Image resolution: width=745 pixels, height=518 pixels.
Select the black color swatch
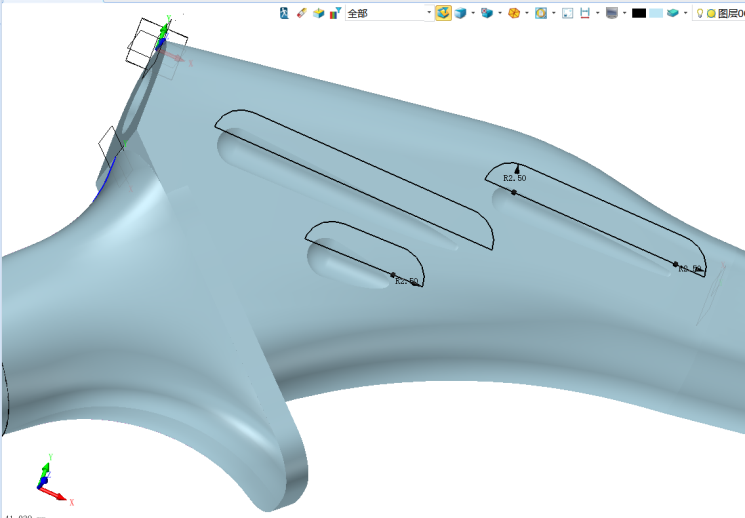click(639, 13)
